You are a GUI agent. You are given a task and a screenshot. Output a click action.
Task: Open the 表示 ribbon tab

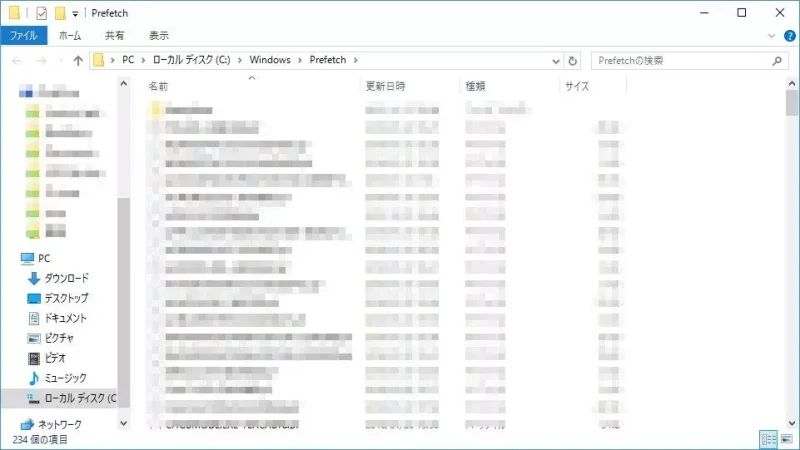pos(159,36)
